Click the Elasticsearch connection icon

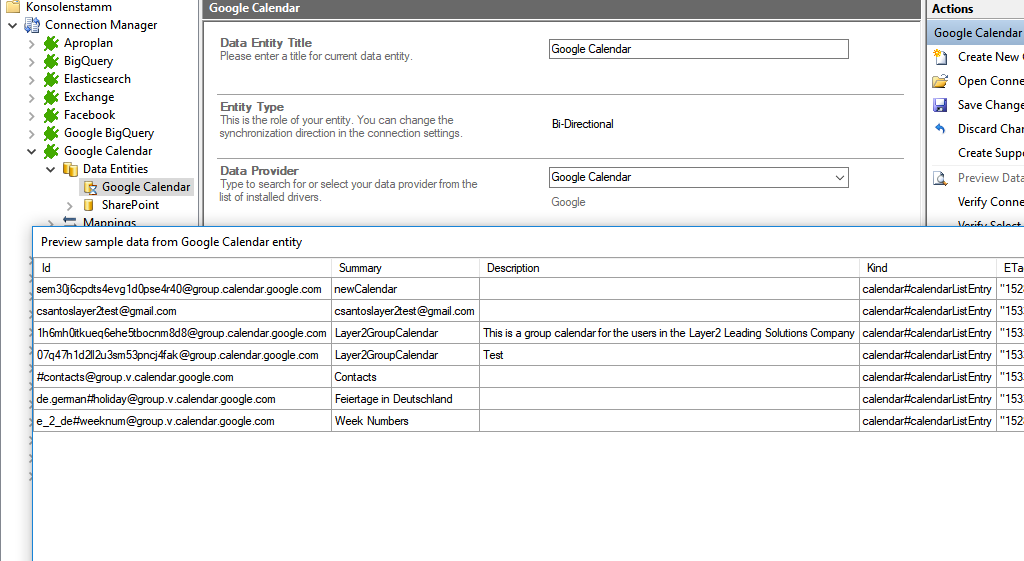51,79
